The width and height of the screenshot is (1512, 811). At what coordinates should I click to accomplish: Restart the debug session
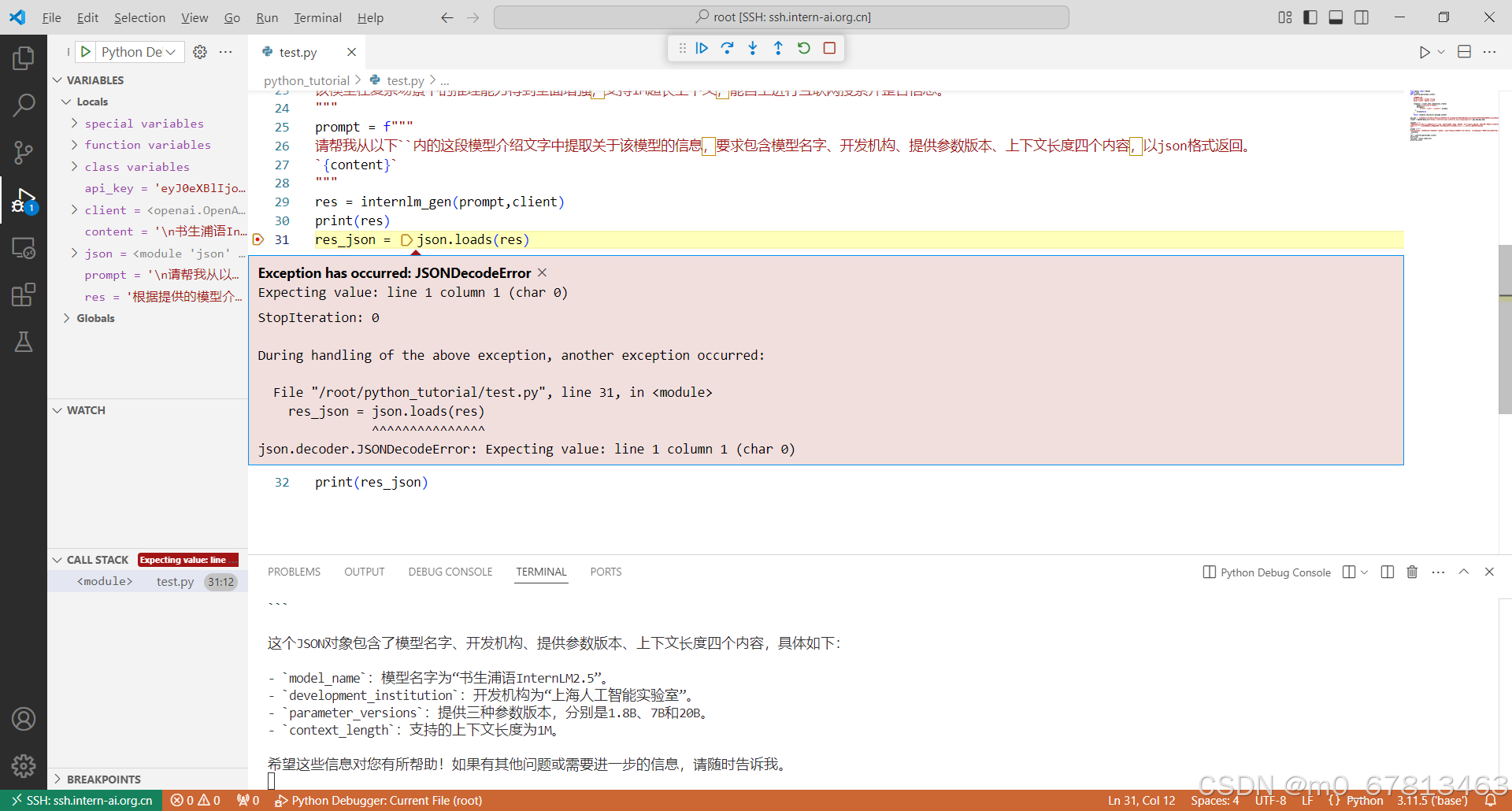pyautogui.click(x=803, y=48)
